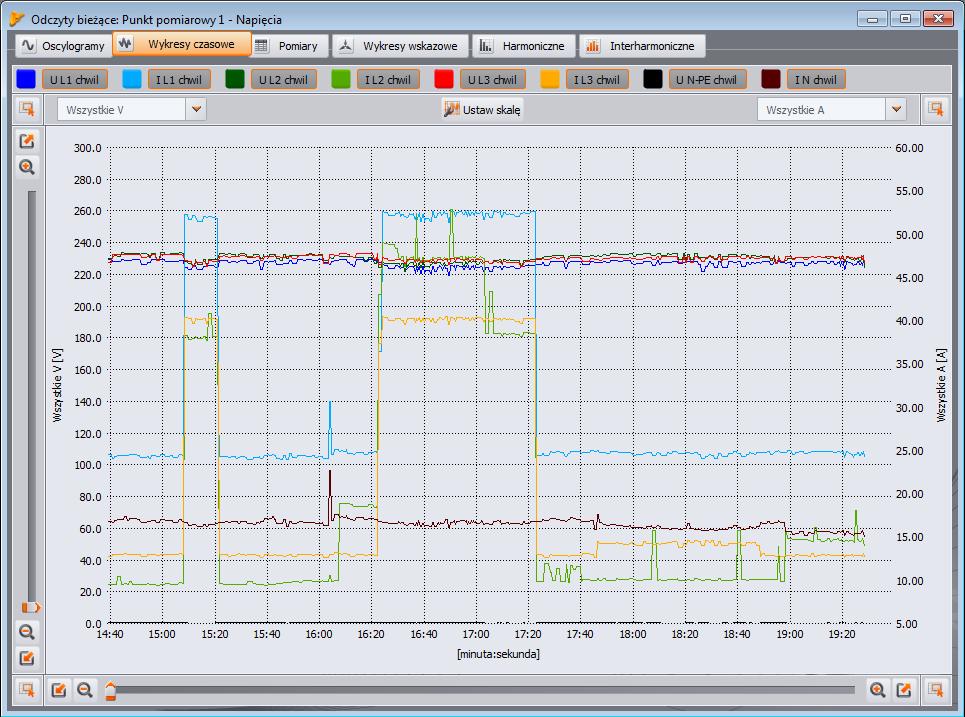Click the orange I L3 color swatch
Image resolution: width=965 pixels, height=717 pixels.
coord(550,79)
